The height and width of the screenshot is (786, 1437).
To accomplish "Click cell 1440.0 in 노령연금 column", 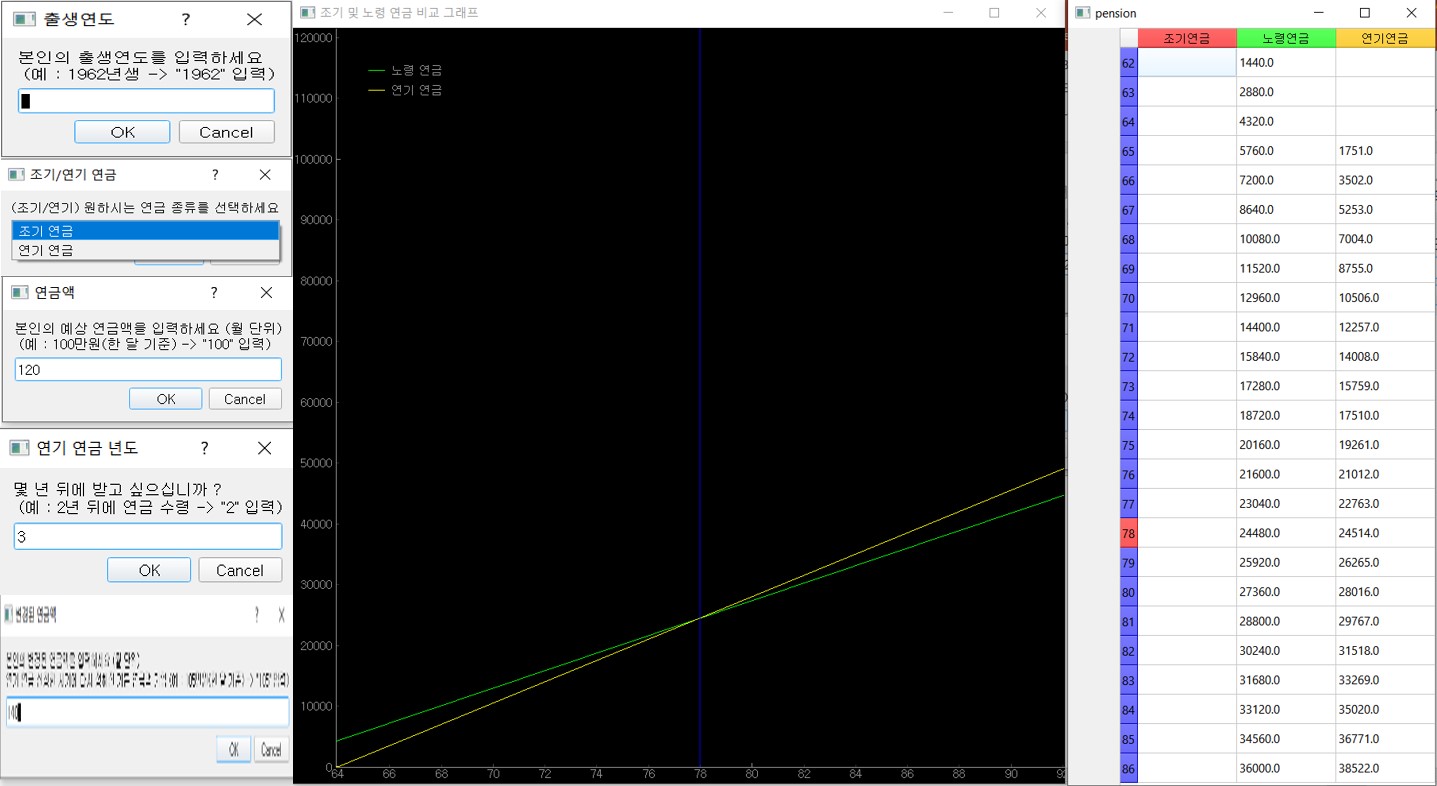I will (1286, 63).
